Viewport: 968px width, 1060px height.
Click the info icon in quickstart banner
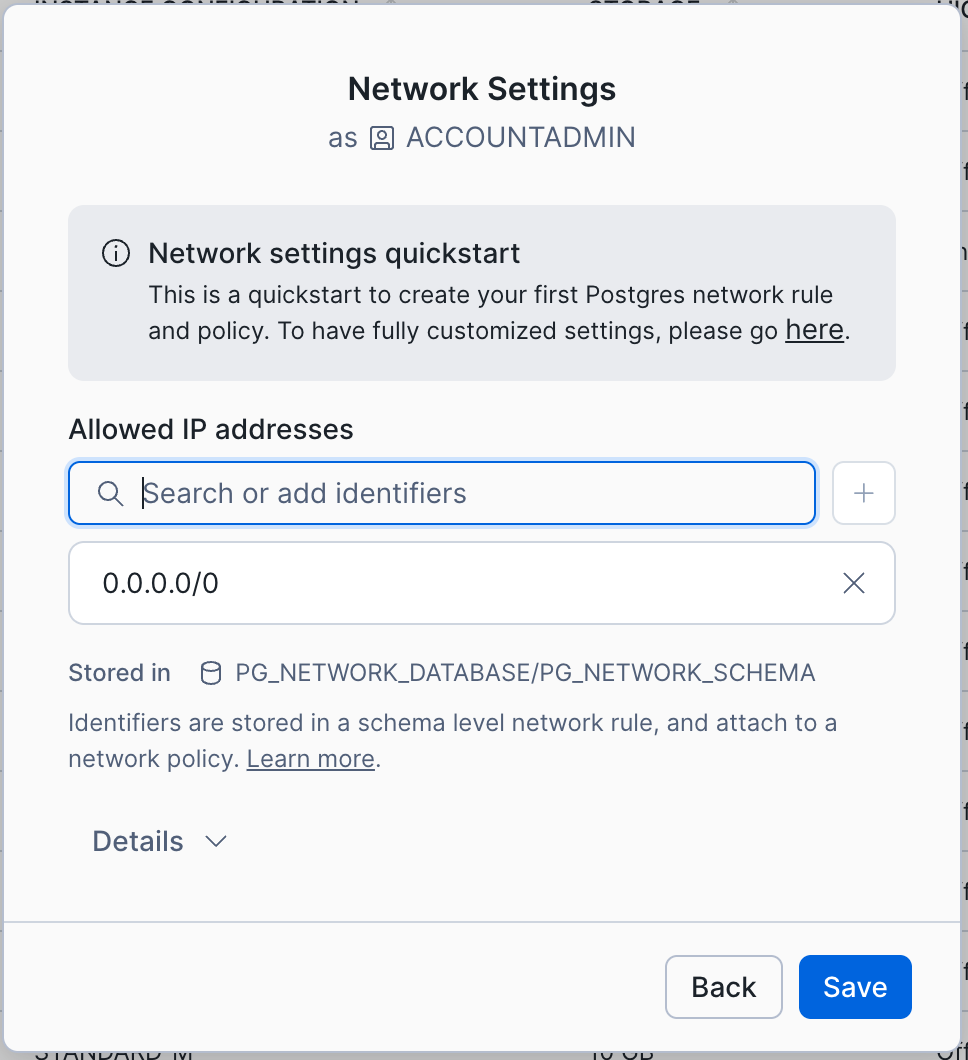point(116,254)
